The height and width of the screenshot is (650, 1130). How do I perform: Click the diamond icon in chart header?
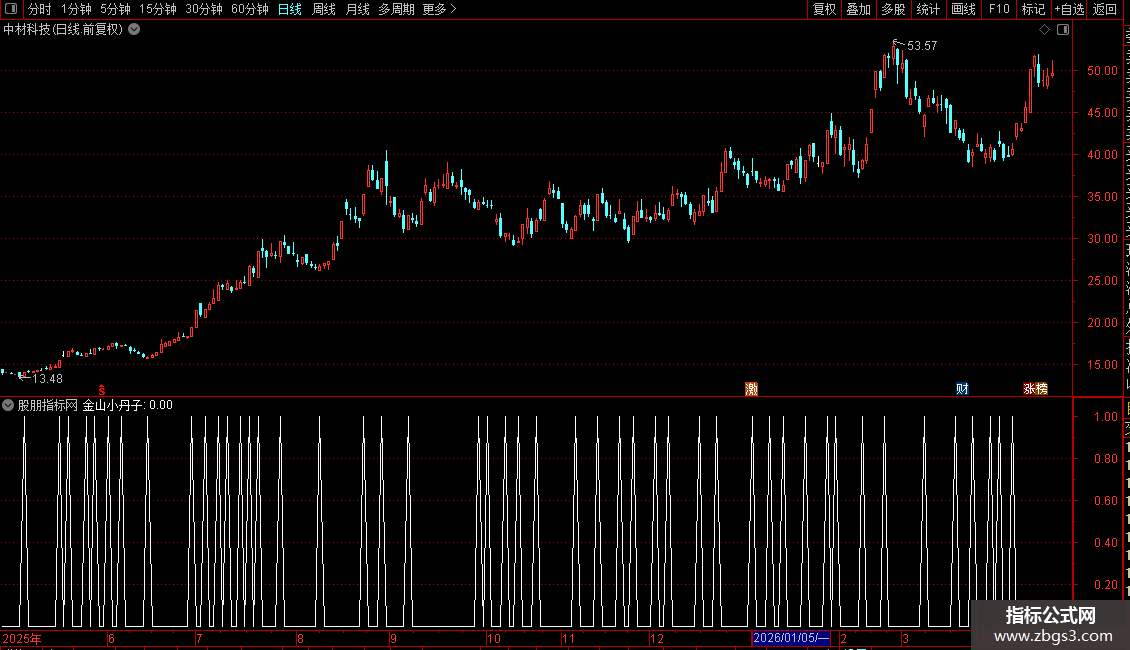1044,30
